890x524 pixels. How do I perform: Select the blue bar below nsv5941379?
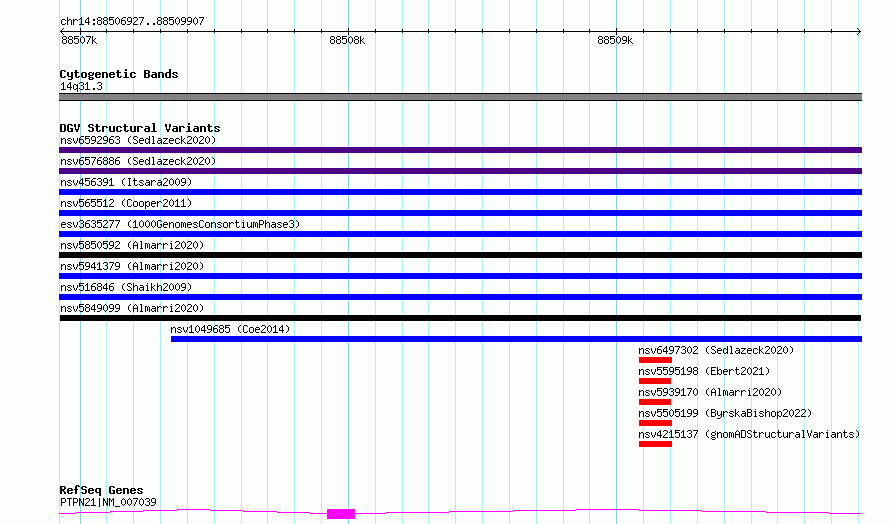point(460,276)
